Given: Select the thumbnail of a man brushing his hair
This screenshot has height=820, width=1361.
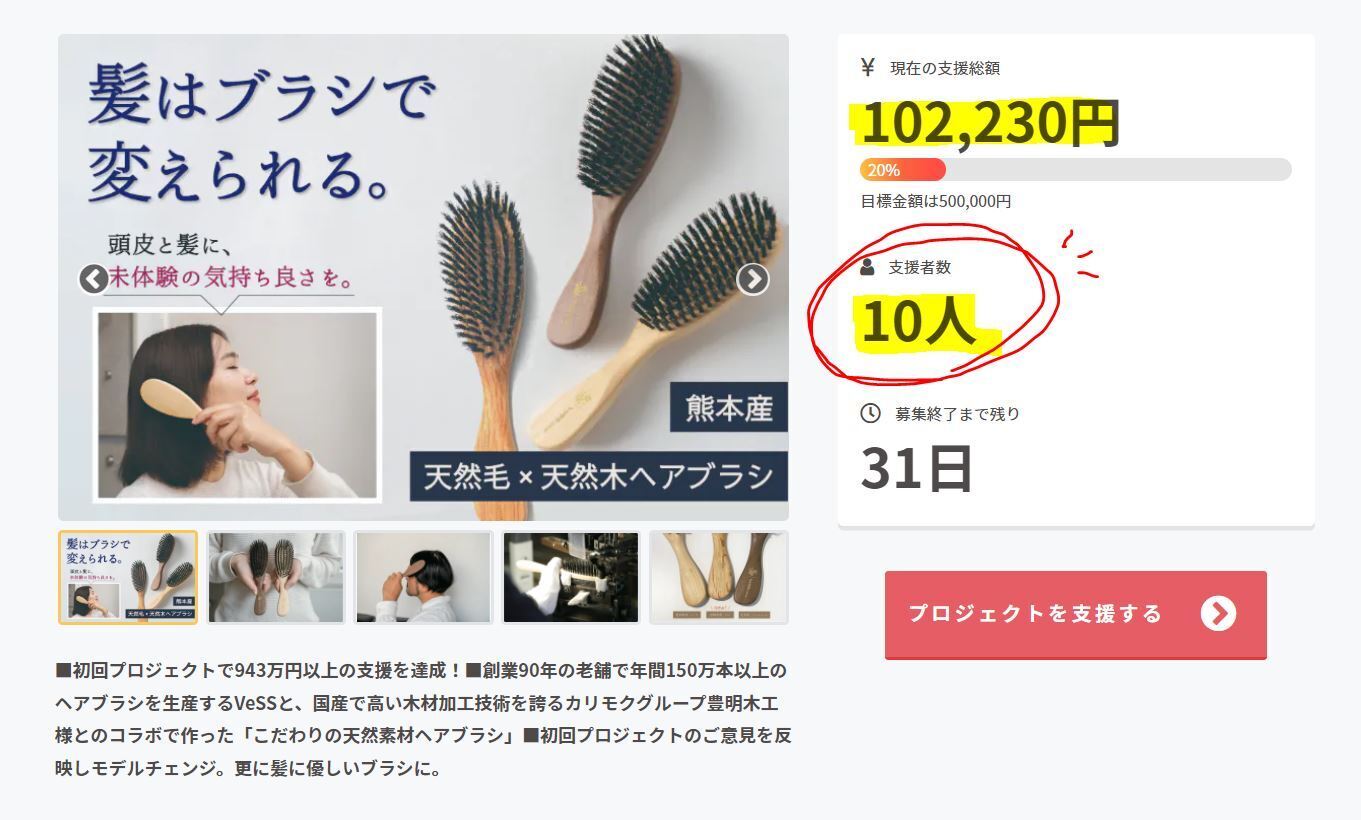Looking at the screenshot, I should (424, 578).
